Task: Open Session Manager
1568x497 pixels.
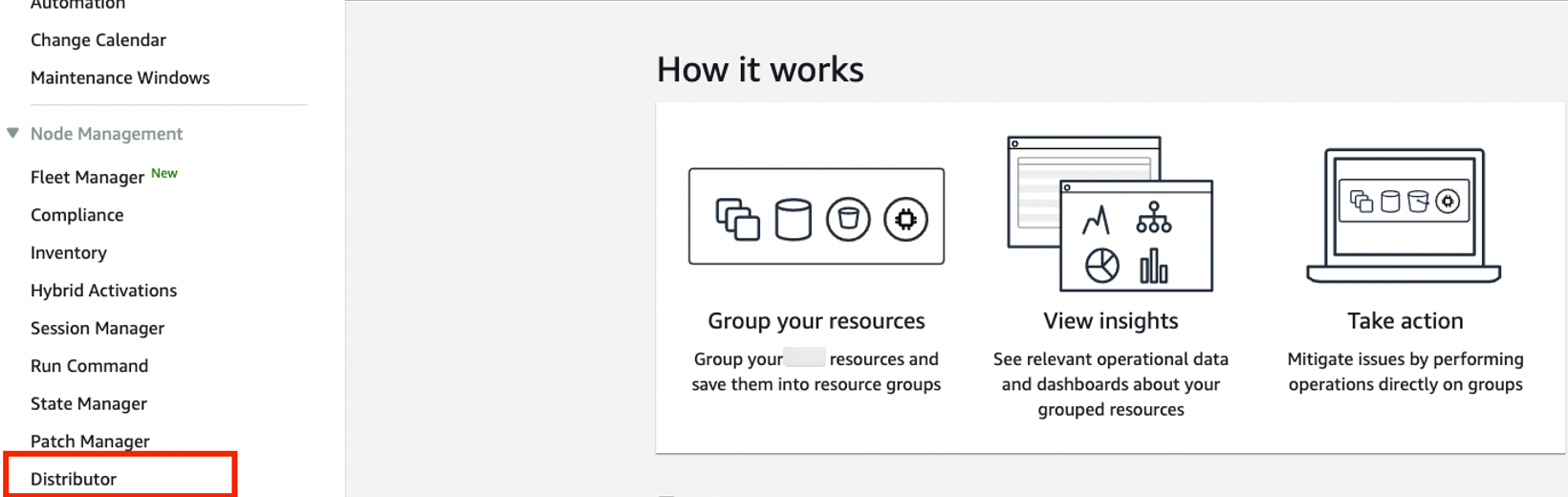Action: [x=98, y=329]
